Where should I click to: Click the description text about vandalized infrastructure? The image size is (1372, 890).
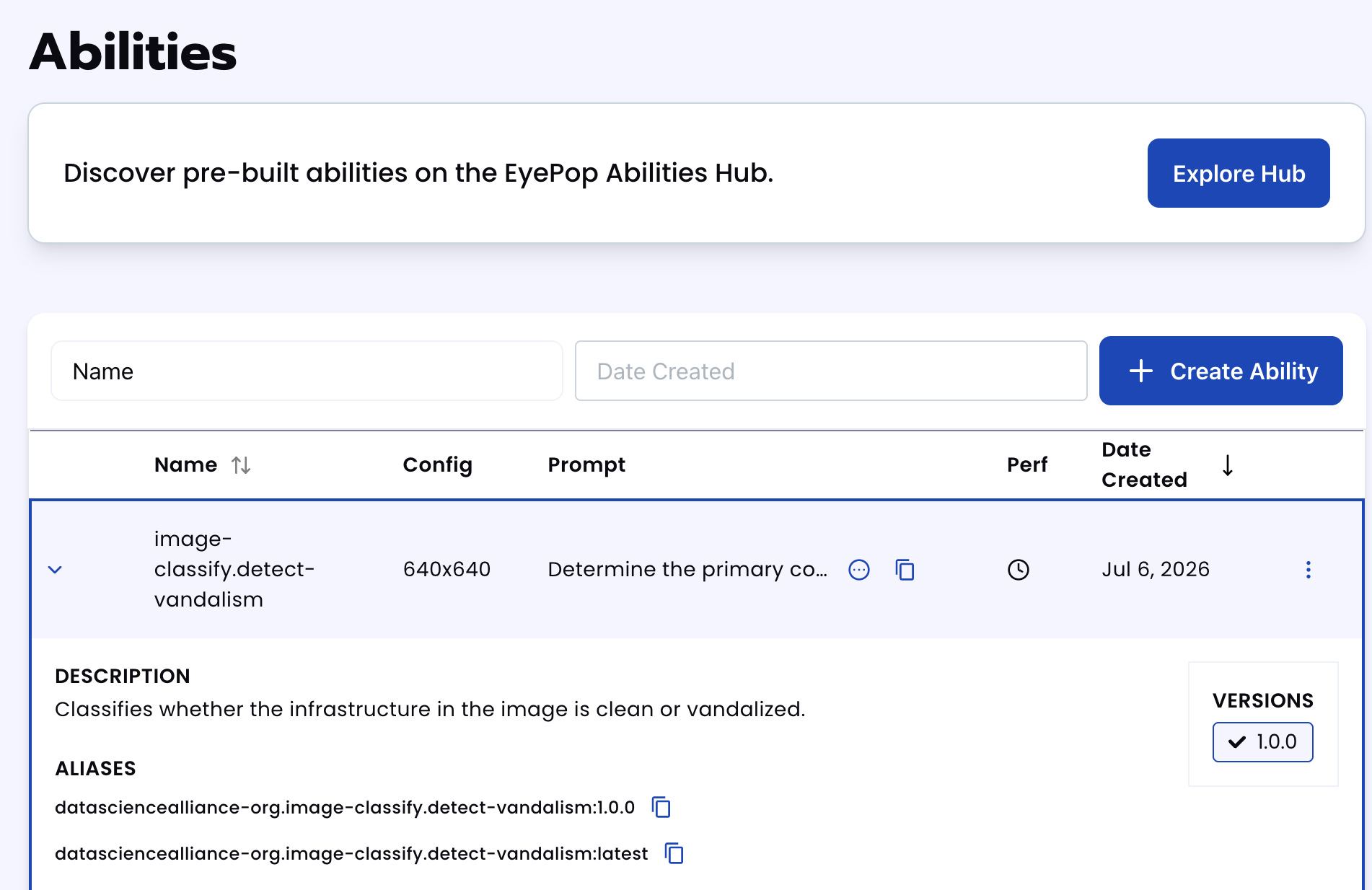coord(430,709)
